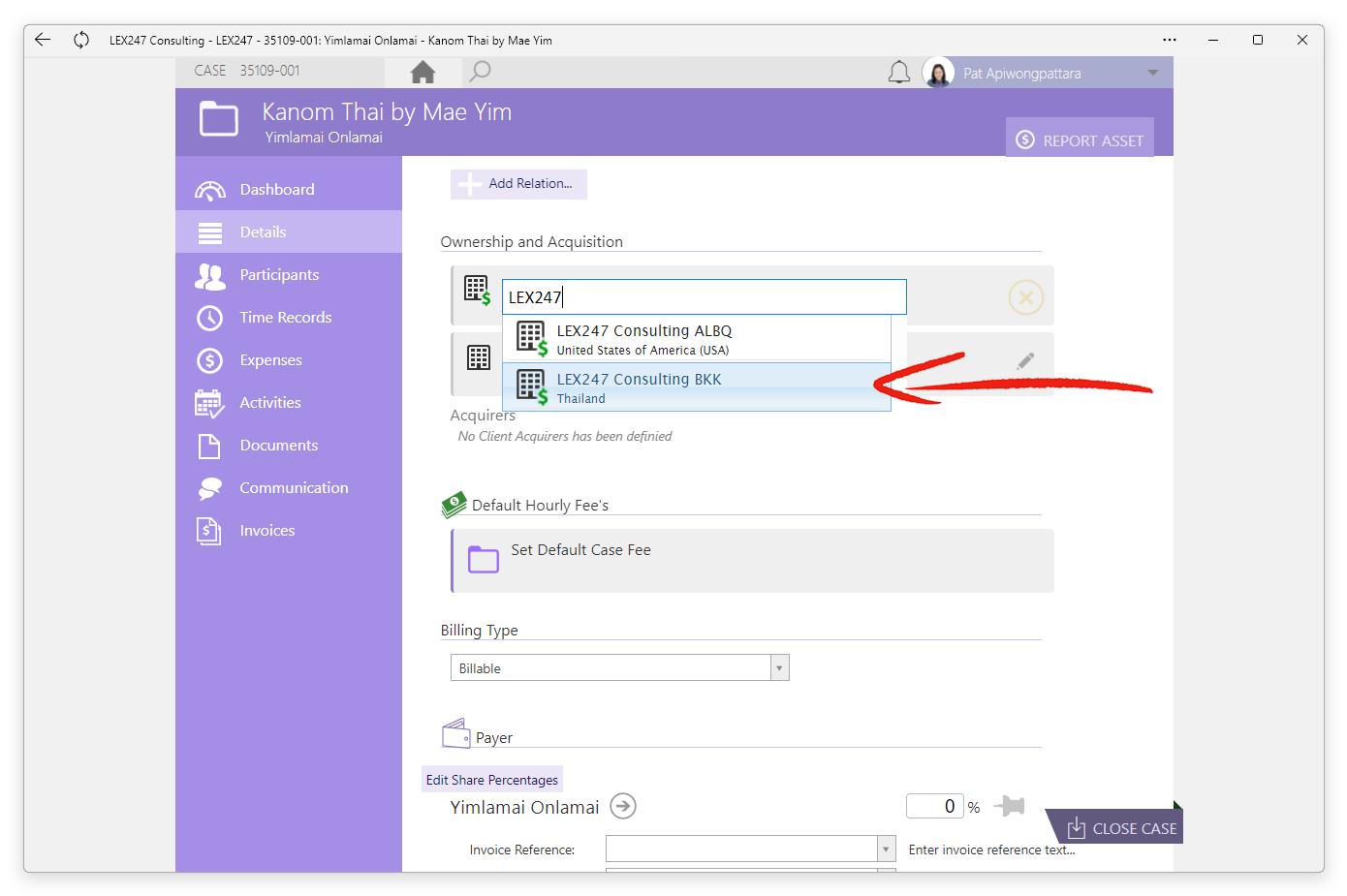Image resolution: width=1347 pixels, height=896 pixels.
Task: Open the Activities section
Action: [x=289, y=402]
